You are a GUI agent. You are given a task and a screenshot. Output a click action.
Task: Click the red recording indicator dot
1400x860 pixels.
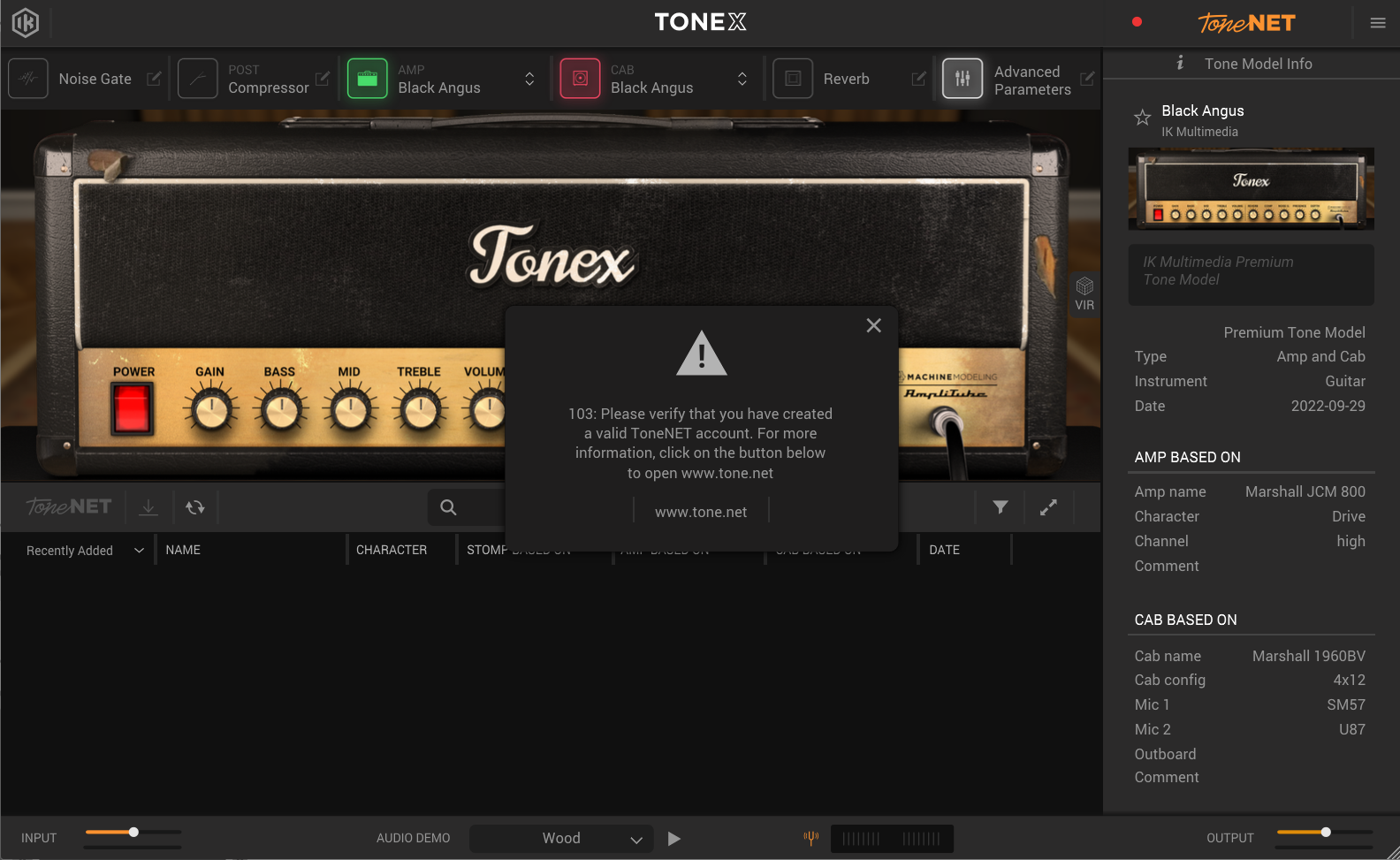click(1137, 22)
